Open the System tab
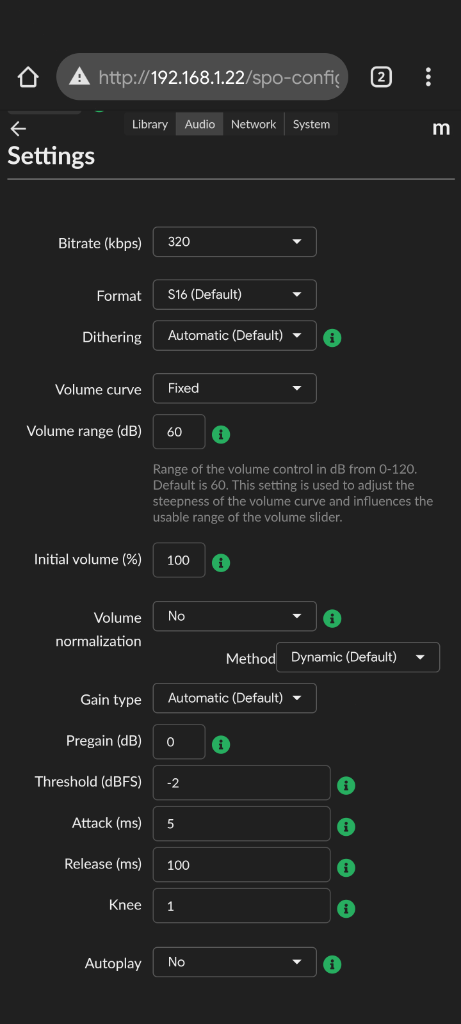The width and height of the screenshot is (461, 1024). (311, 124)
